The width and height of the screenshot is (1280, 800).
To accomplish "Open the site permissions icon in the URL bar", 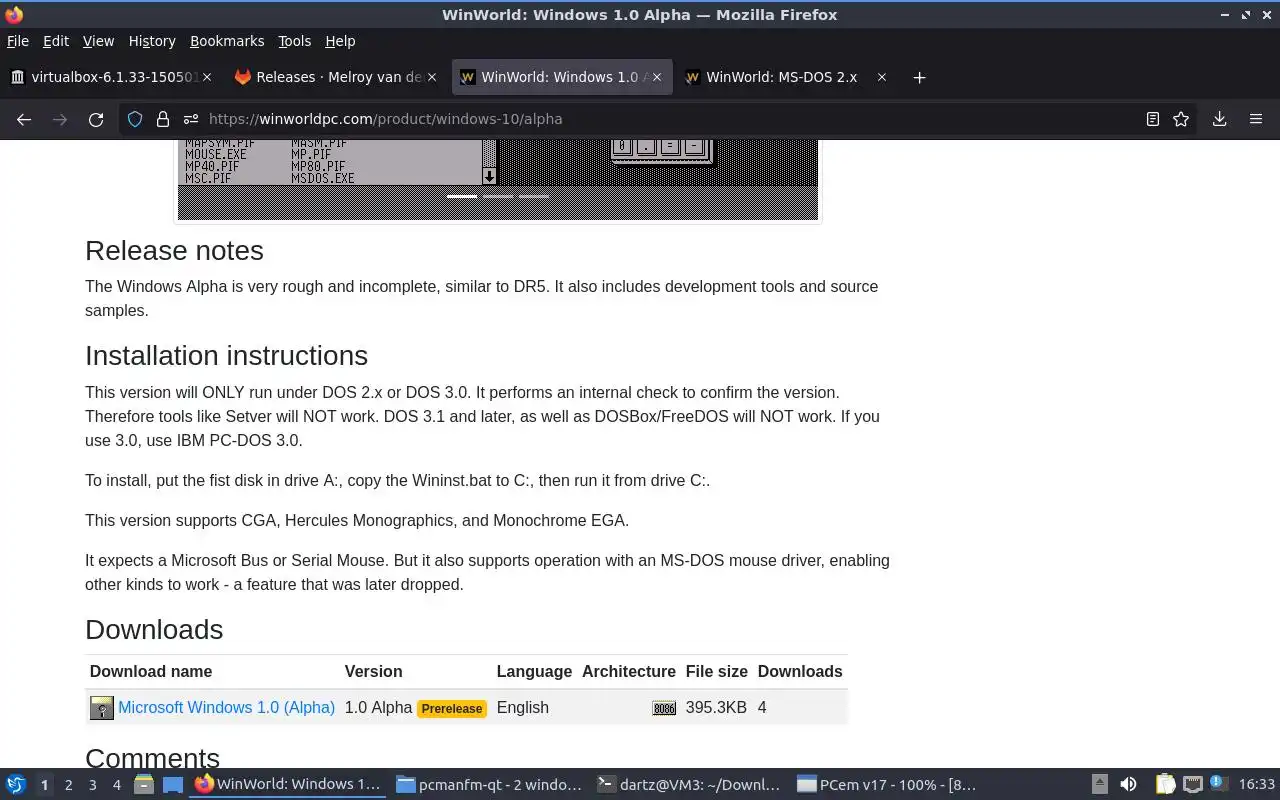I will [189, 119].
